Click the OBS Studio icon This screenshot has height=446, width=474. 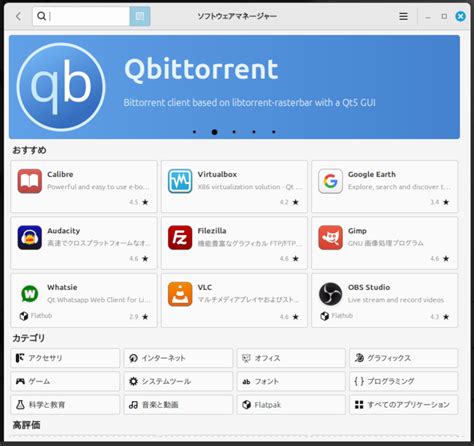coord(330,294)
